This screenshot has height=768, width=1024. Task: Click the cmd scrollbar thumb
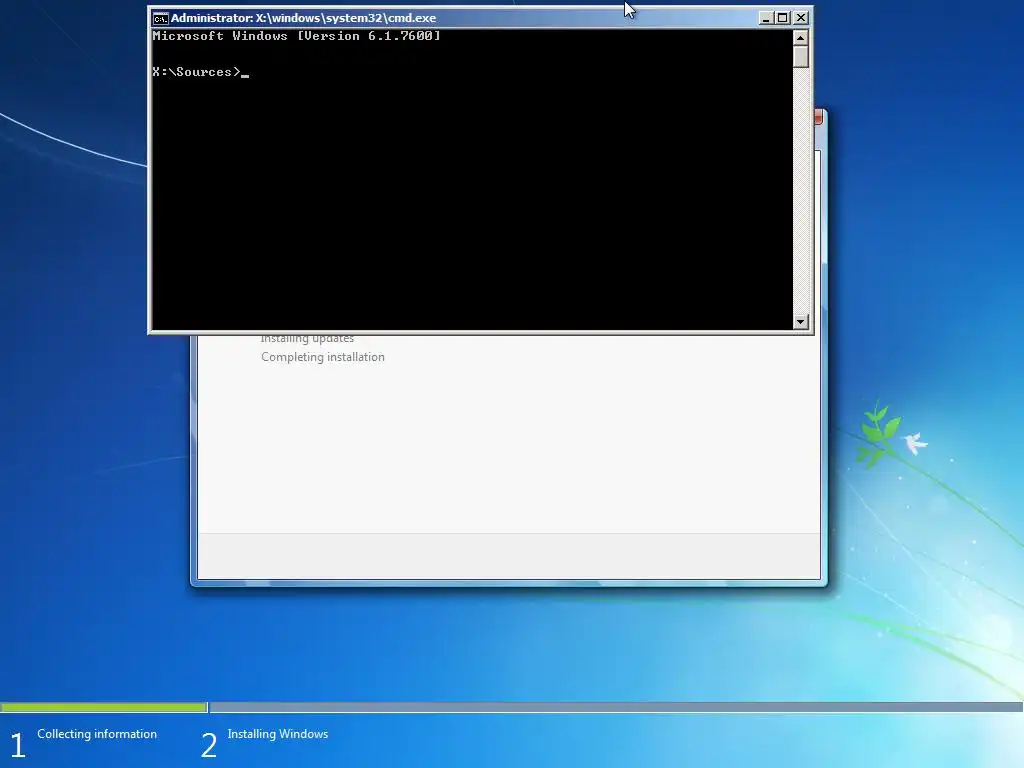coord(801,56)
